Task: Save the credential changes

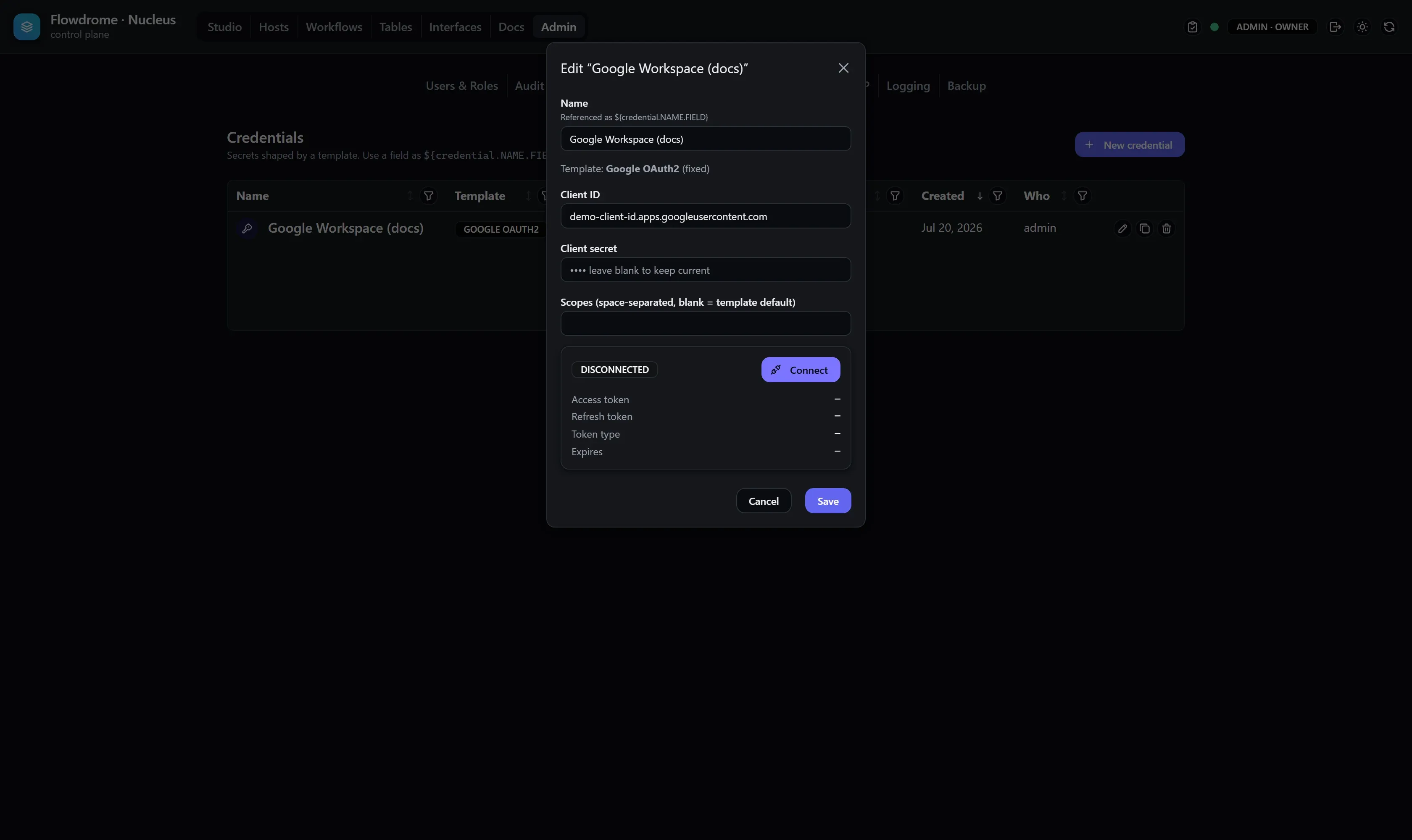Action: point(827,501)
